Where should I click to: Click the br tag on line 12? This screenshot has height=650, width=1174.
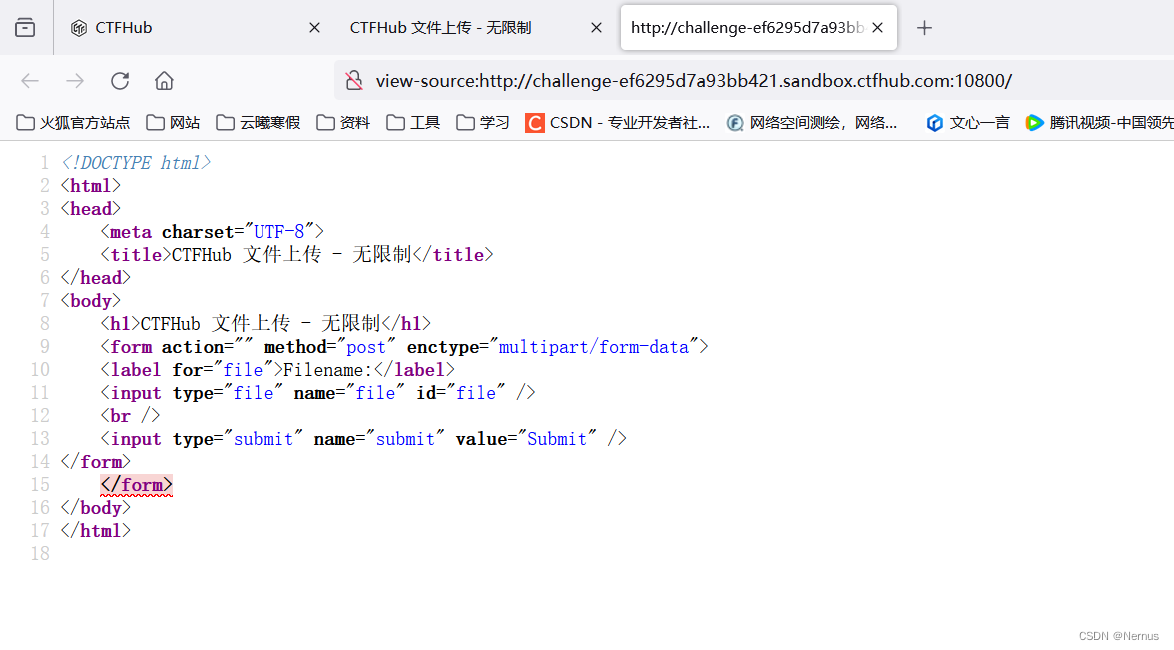[130, 416]
